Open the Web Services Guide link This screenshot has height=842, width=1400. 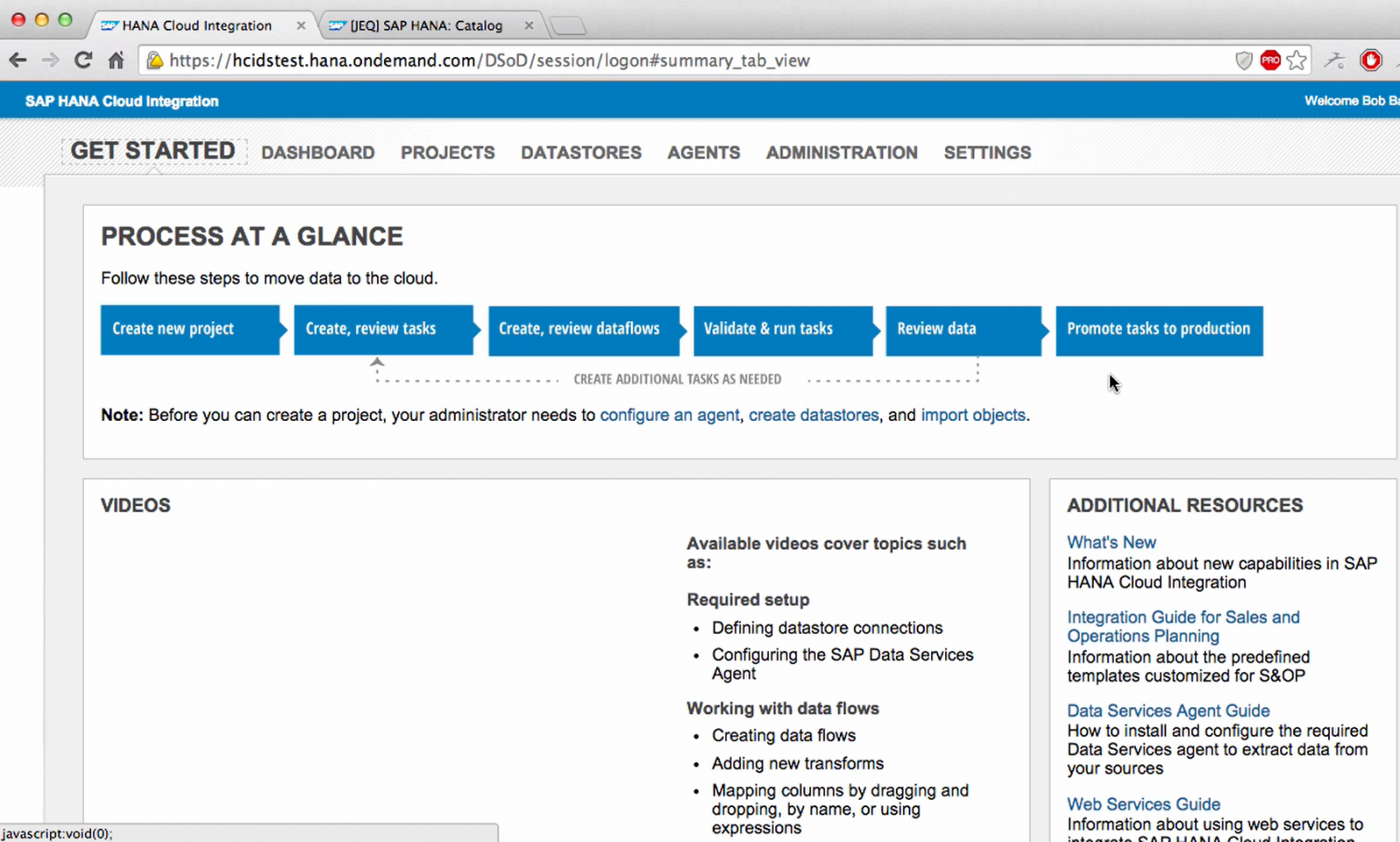(x=1144, y=803)
